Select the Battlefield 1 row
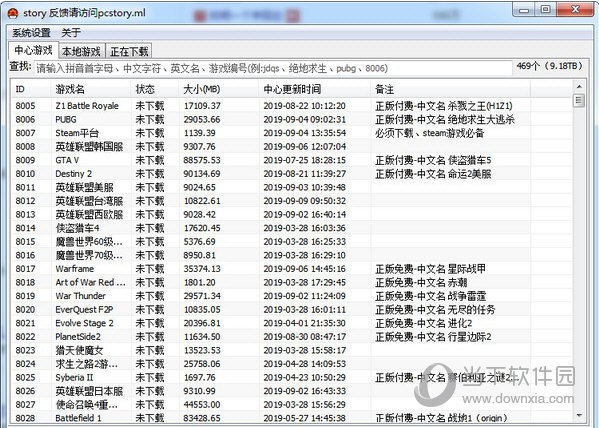Screen dimensions: 599x428 point(292,418)
